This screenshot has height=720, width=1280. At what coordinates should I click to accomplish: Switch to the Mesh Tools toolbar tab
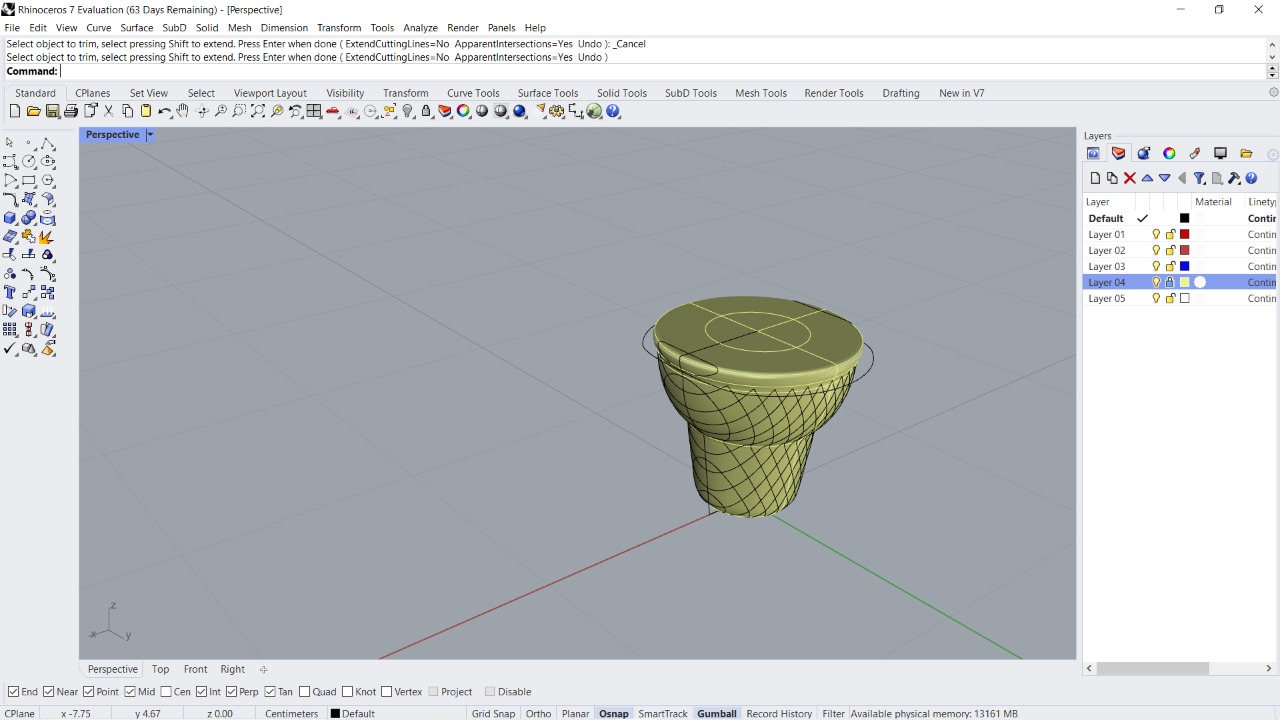[x=761, y=93]
